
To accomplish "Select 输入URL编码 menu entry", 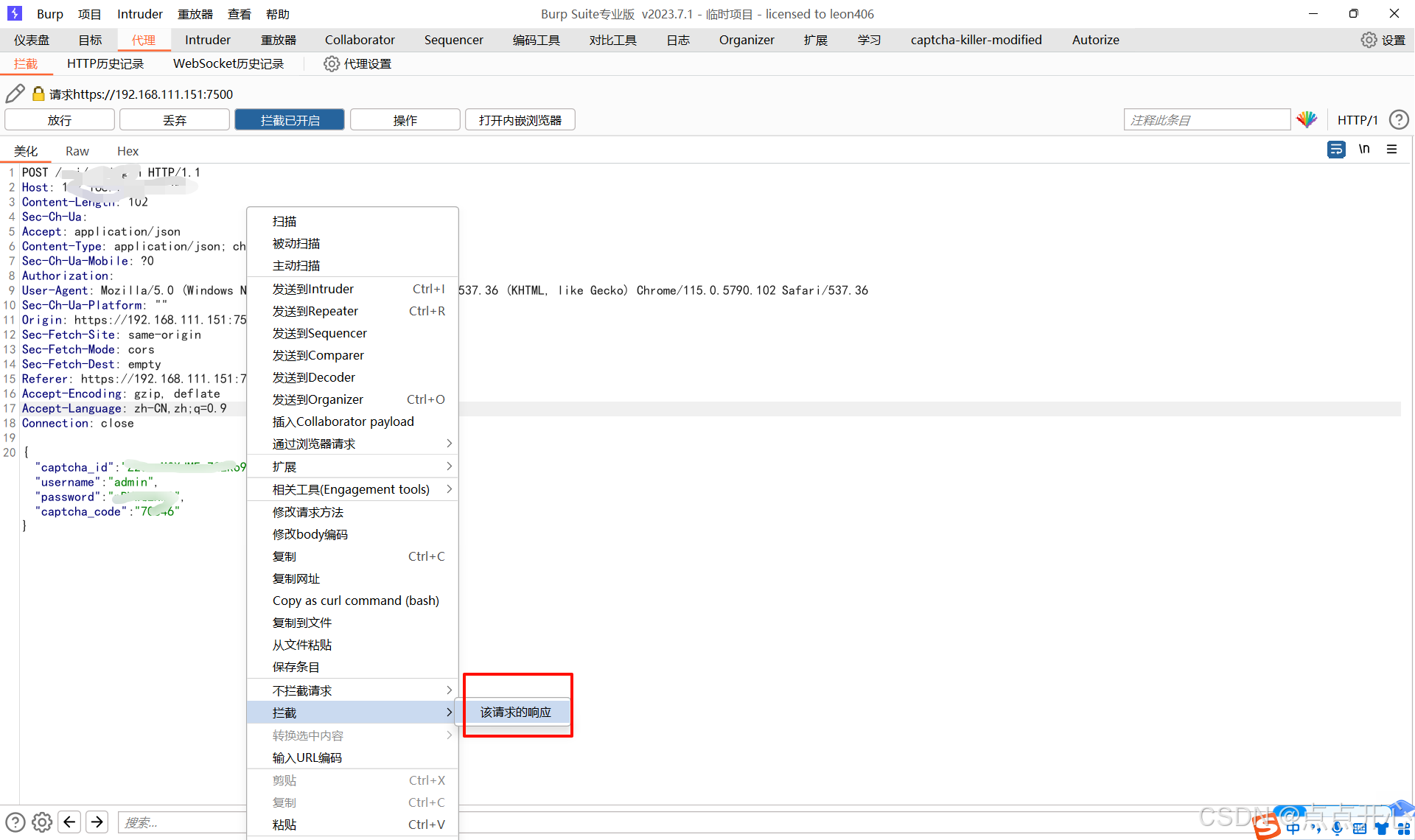I will 352,757.
